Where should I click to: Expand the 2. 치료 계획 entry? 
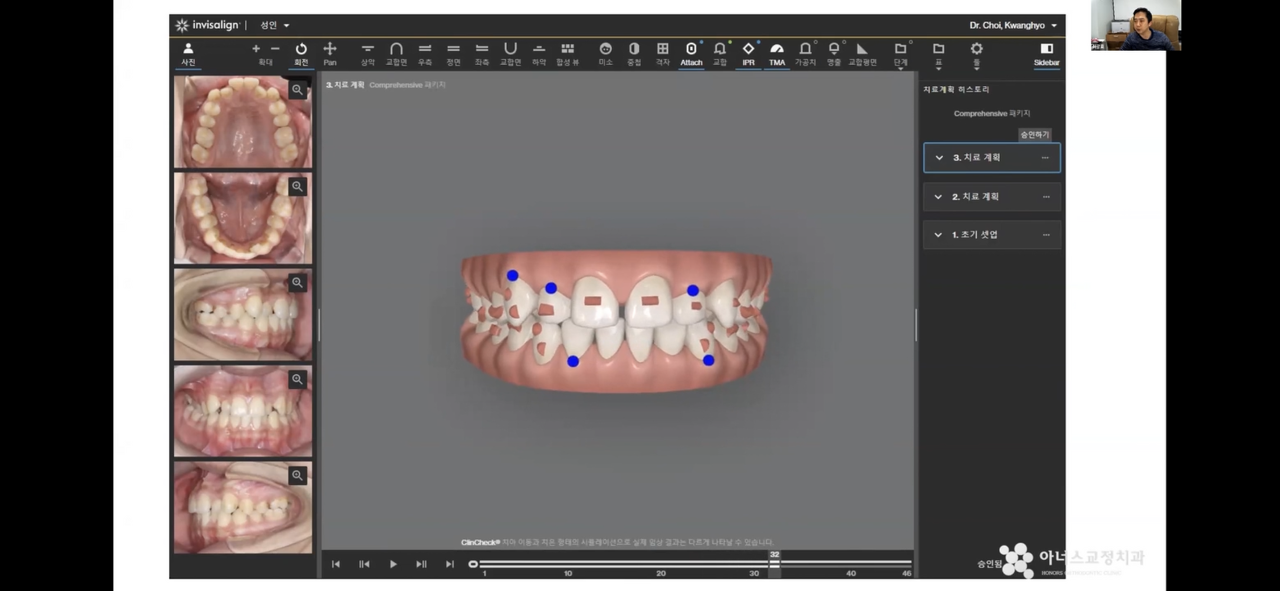938,197
